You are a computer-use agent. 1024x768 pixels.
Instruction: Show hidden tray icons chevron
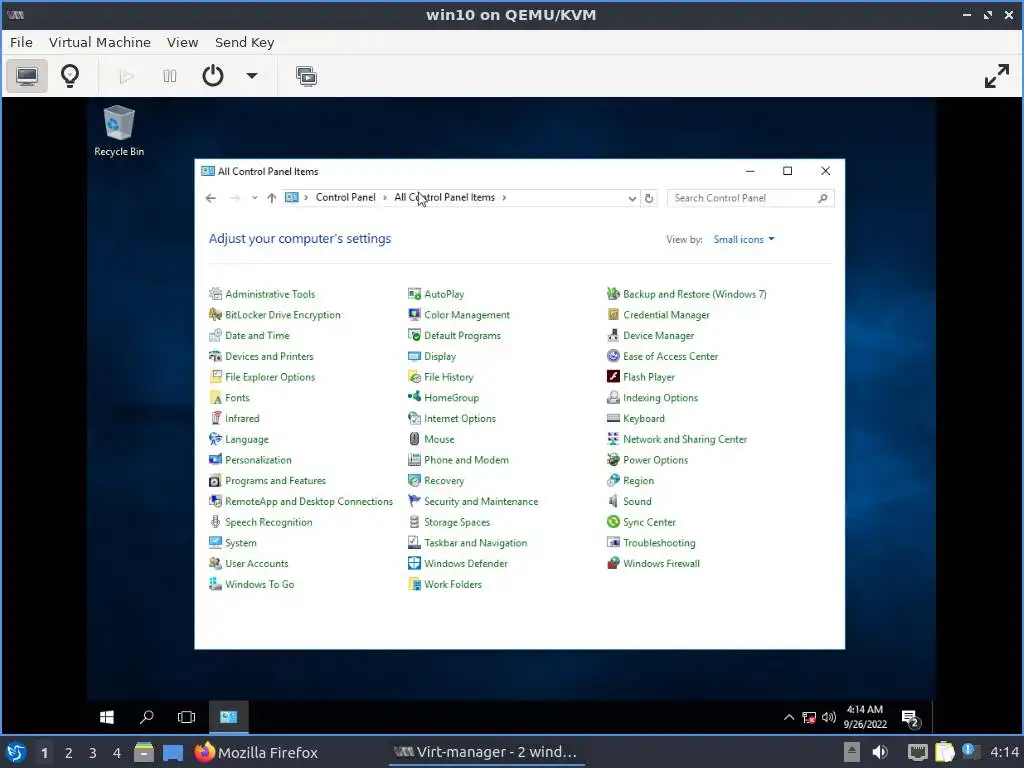(x=789, y=717)
